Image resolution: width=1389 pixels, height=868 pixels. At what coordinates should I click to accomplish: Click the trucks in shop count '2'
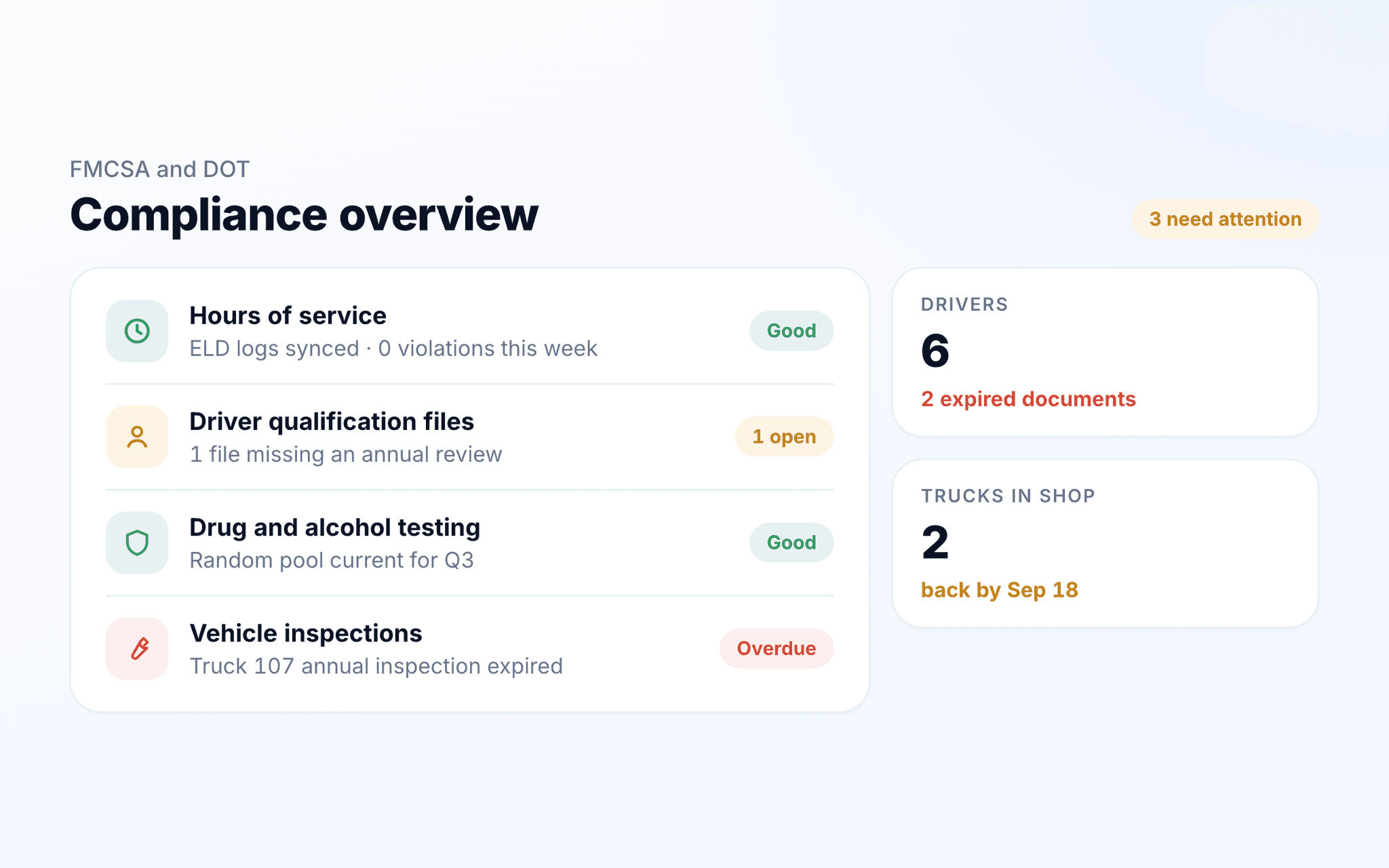tap(935, 542)
